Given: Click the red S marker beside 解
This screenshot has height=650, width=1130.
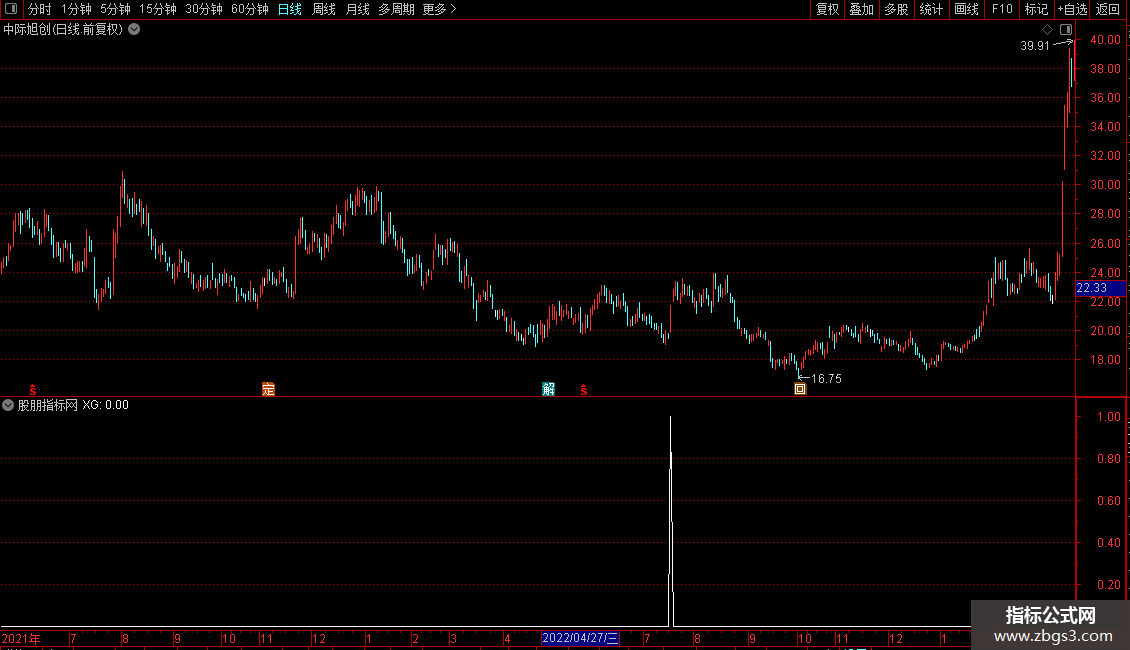Looking at the screenshot, I should (584, 390).
